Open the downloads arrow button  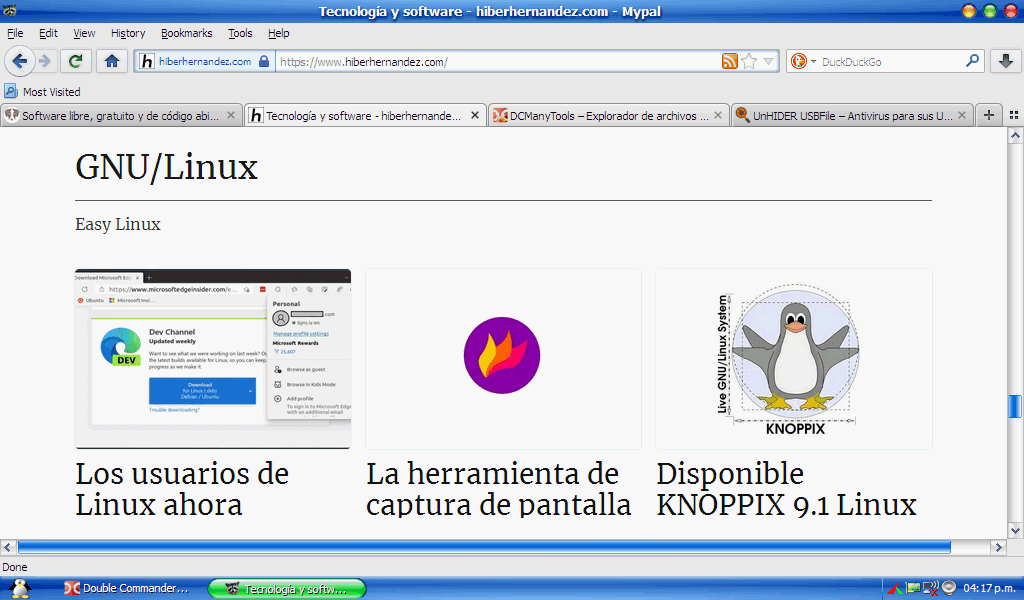coord(1006,61)
